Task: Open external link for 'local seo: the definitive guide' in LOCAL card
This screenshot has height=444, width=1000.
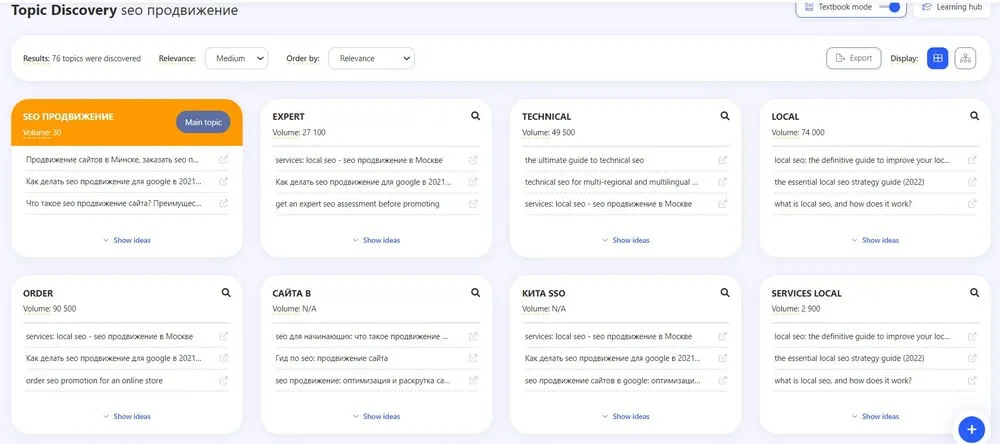Action: (972, 160)
